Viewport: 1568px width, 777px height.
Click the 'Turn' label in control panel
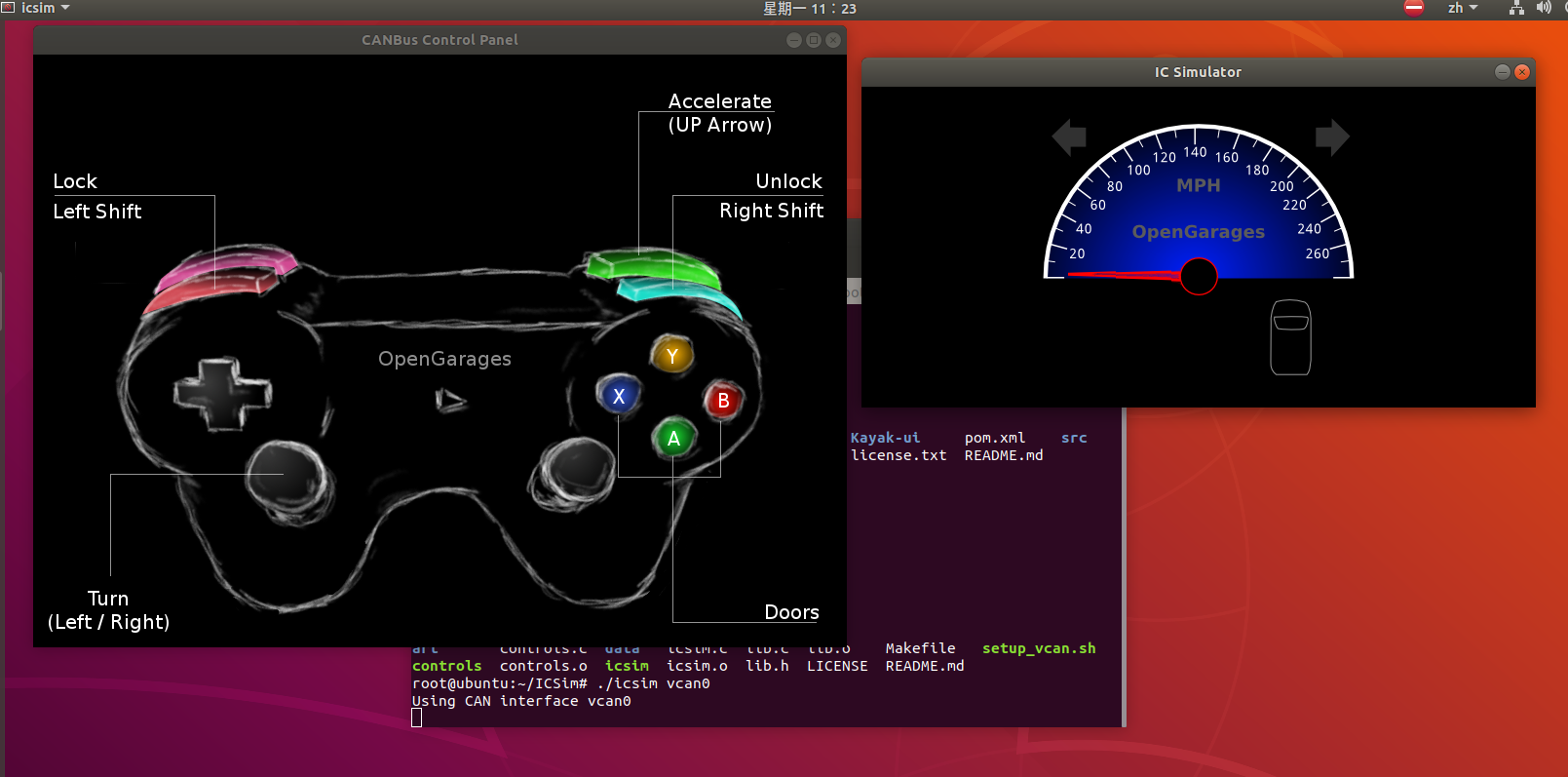(108, 599)
